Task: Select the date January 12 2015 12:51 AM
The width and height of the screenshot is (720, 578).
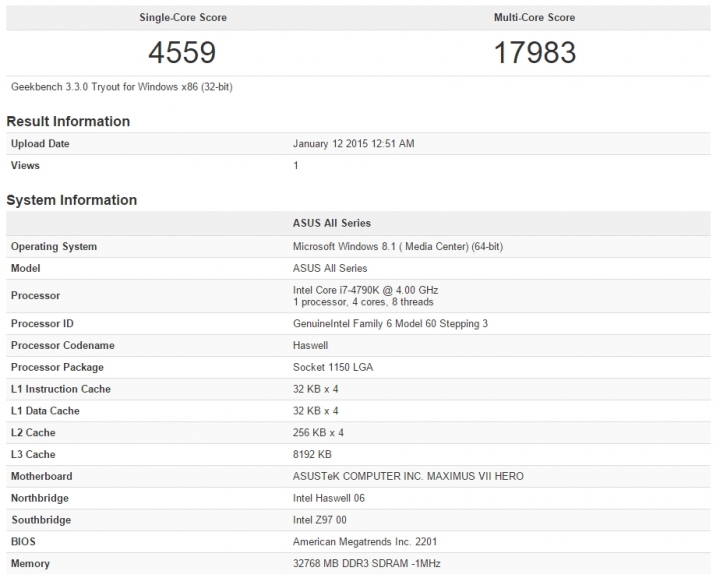Action: [x=354, y=144]
